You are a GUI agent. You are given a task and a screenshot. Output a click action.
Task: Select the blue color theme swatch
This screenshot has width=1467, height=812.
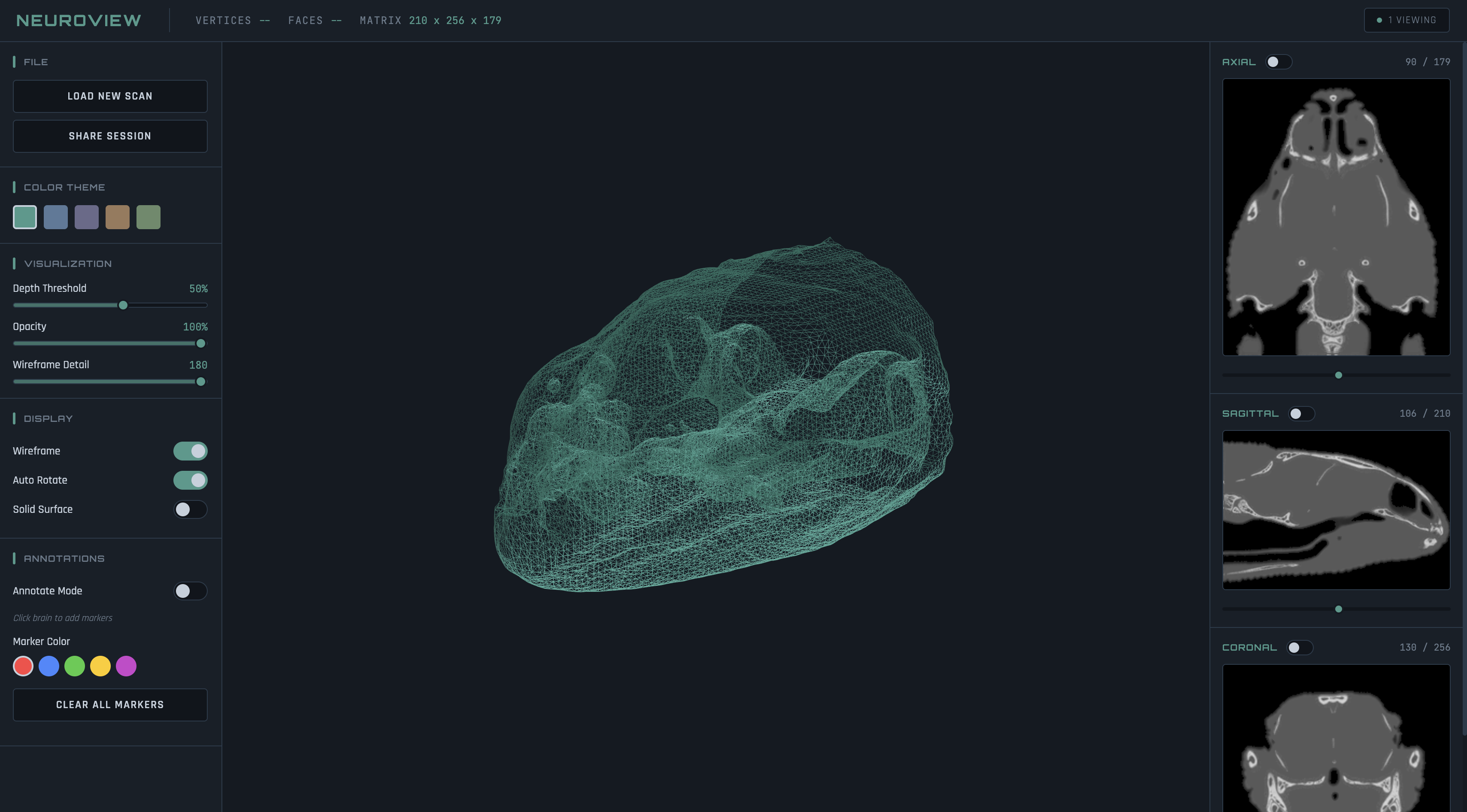(x=56, y=217)
